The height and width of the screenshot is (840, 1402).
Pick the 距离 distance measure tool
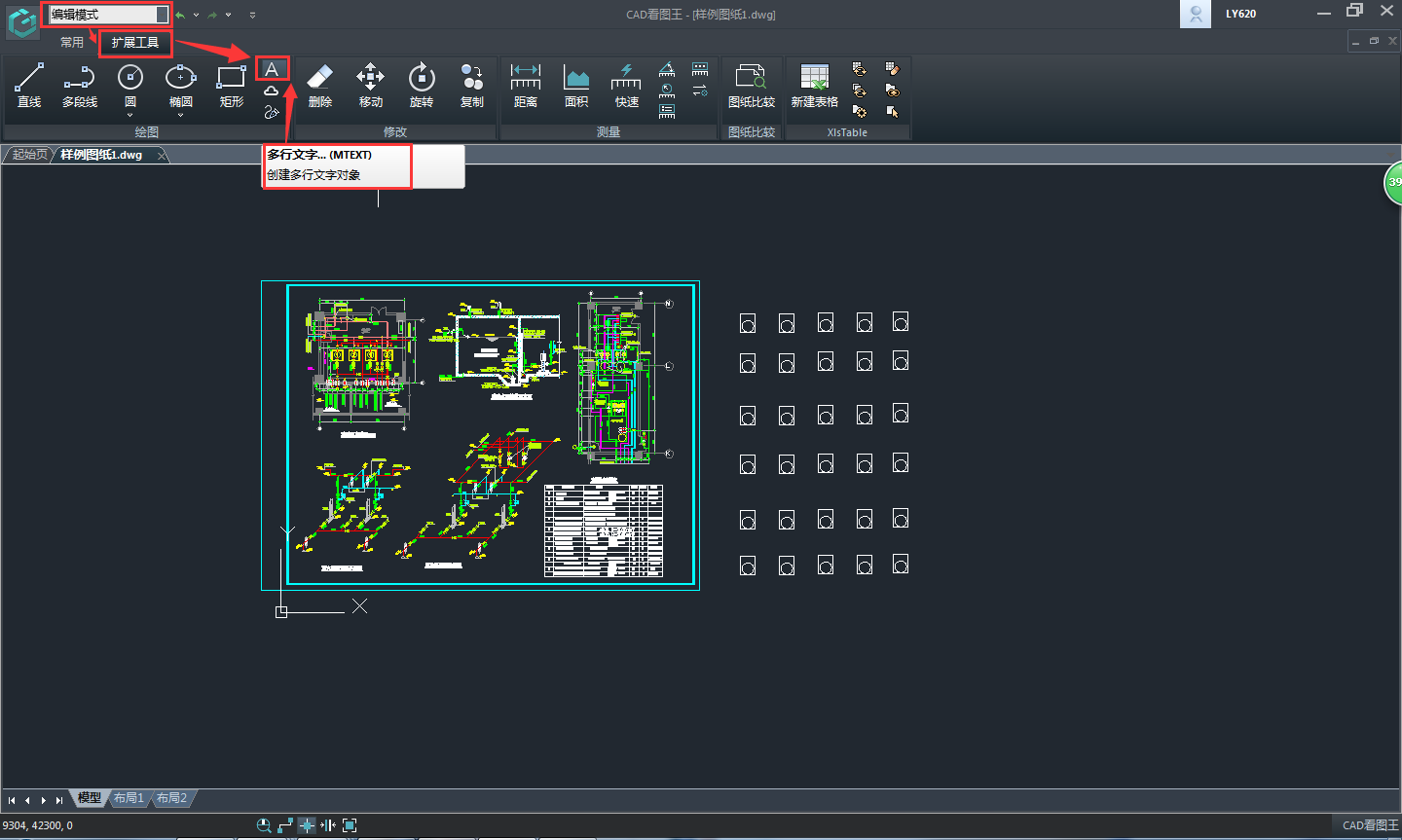coord(525,85)
